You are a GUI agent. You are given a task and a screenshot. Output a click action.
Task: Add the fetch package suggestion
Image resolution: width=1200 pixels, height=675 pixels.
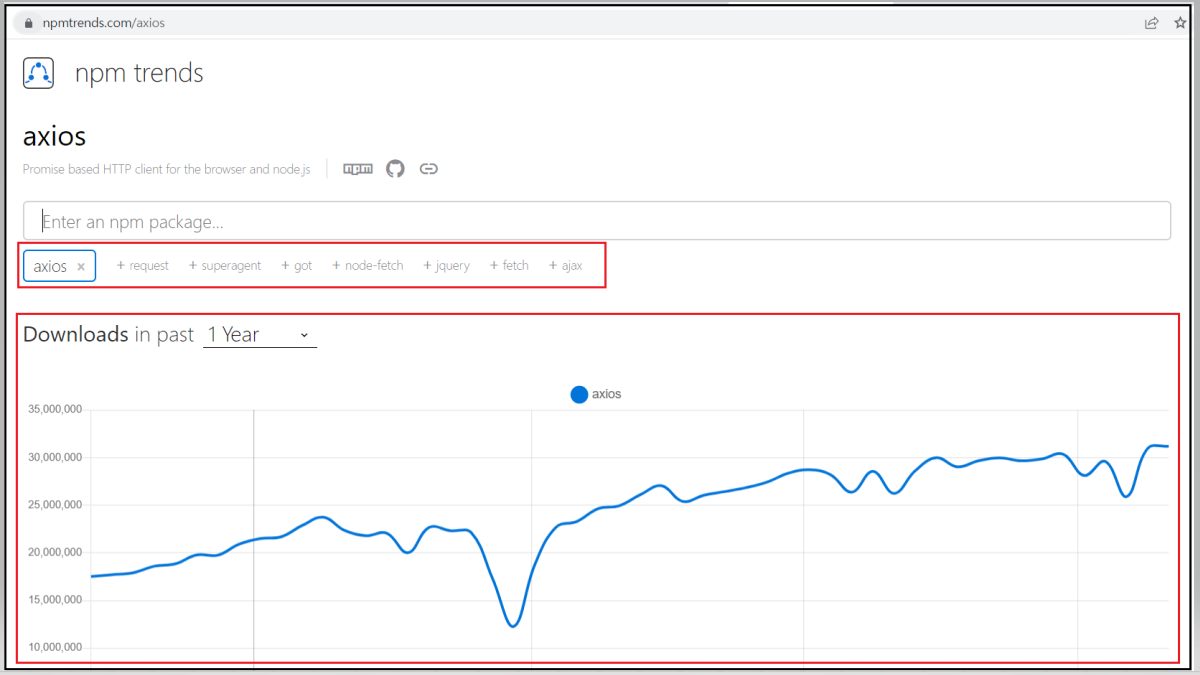[509, 266]
